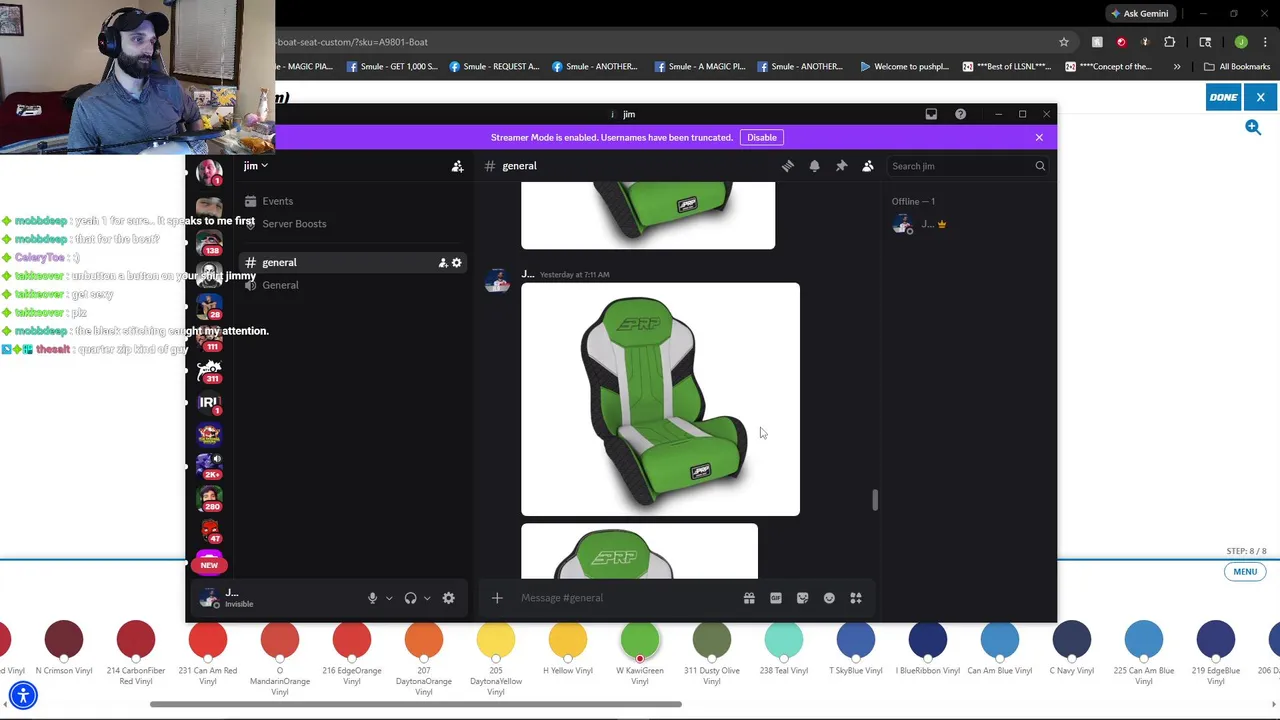Screen dimensions: 1280x720
Task: Click message author avatar at 7:11 AM
Action: coord(497,282)
